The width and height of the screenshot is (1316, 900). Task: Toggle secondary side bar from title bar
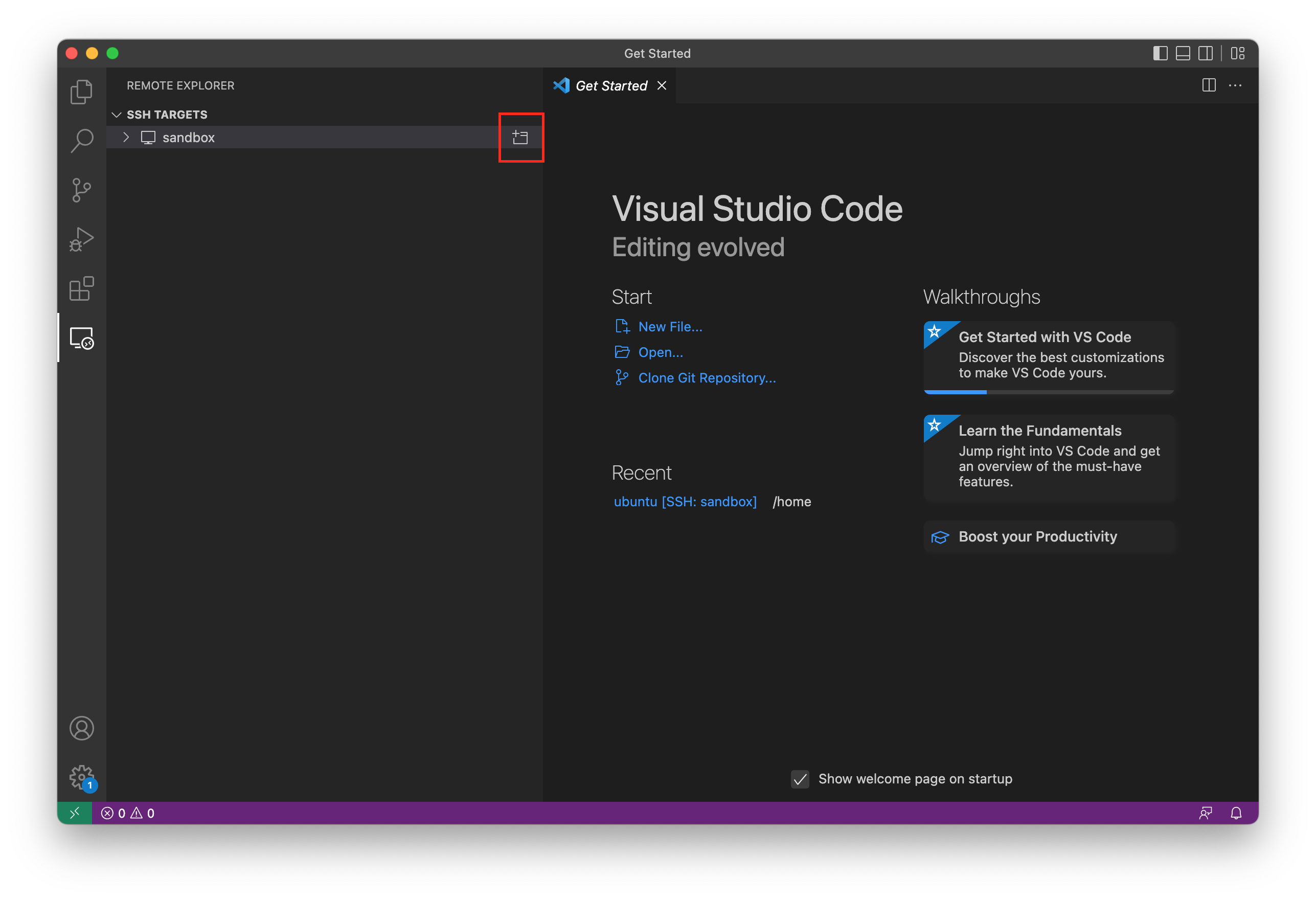point(1205,53)
